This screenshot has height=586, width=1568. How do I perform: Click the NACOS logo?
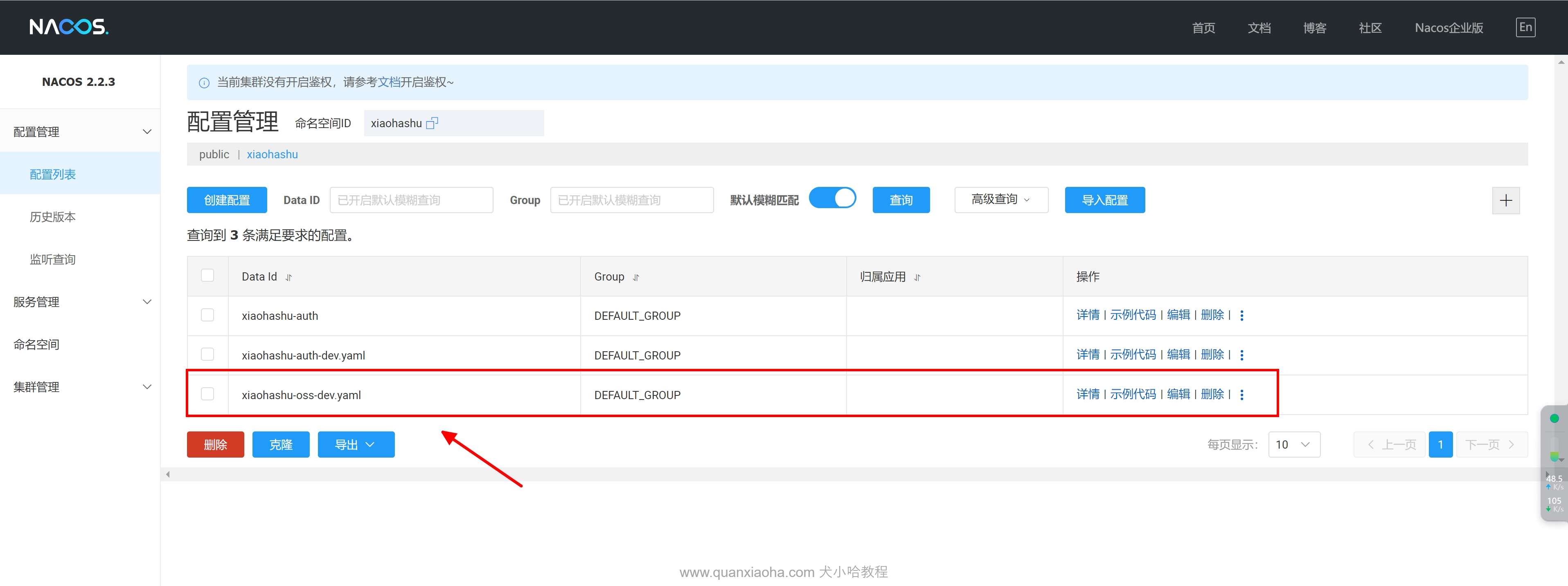point(69,27)
